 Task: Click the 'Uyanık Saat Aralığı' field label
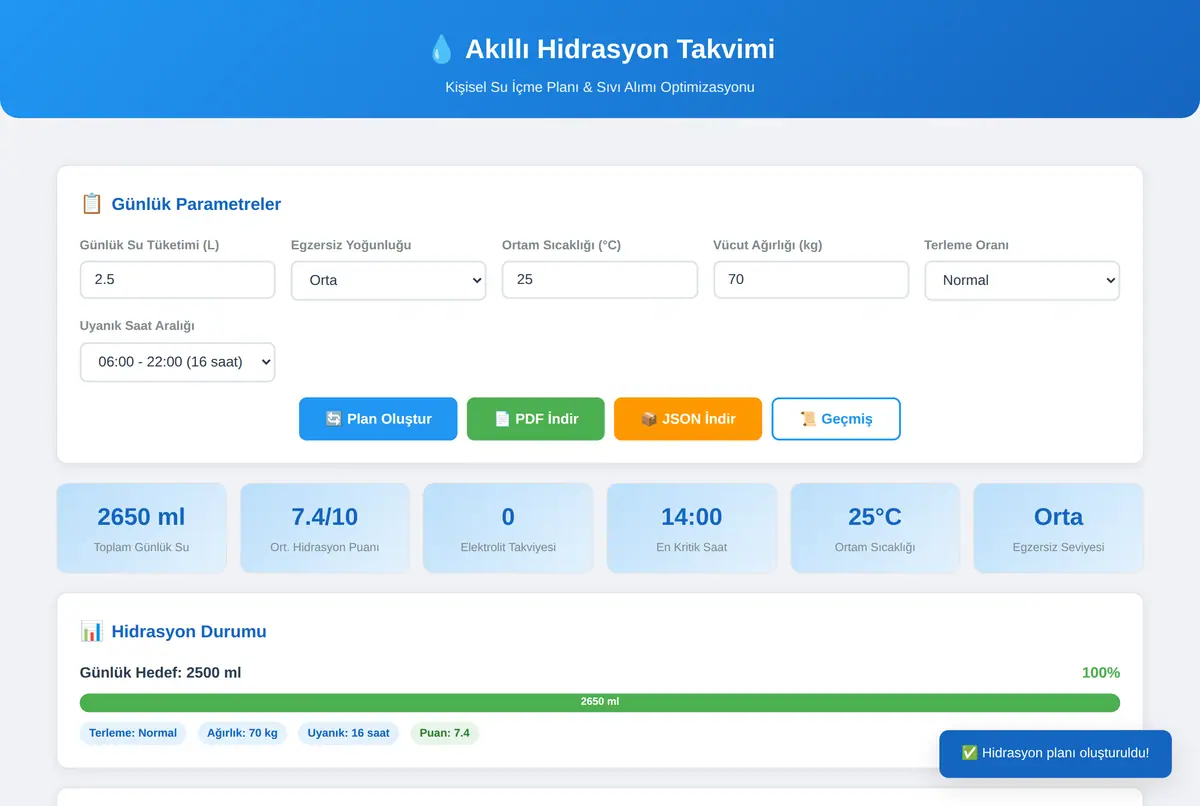(x=137, y=326)
